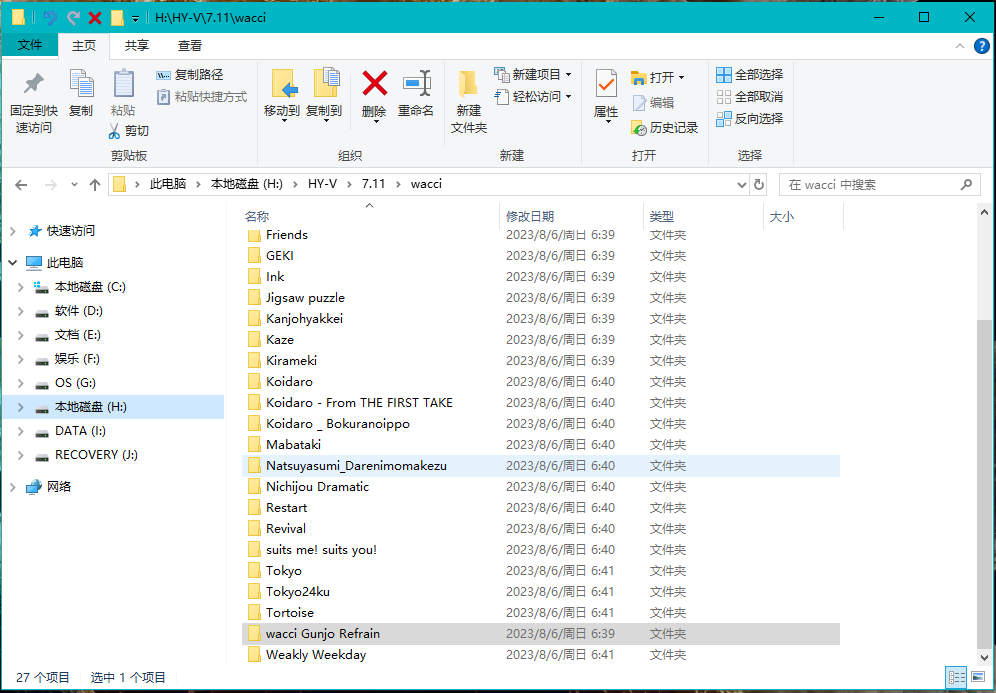Click in the wacci search box

point(869,185)
